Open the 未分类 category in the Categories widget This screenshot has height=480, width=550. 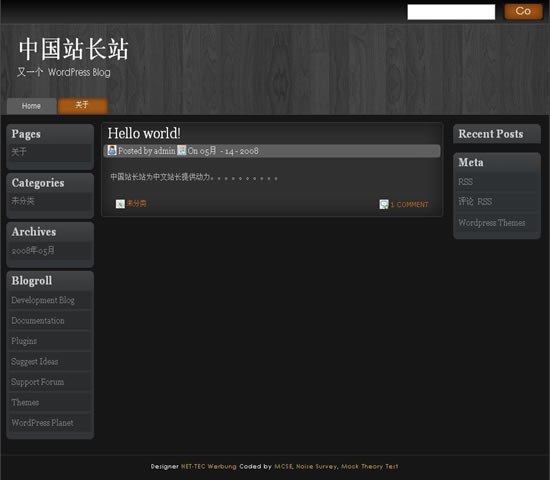click(23, 201)
